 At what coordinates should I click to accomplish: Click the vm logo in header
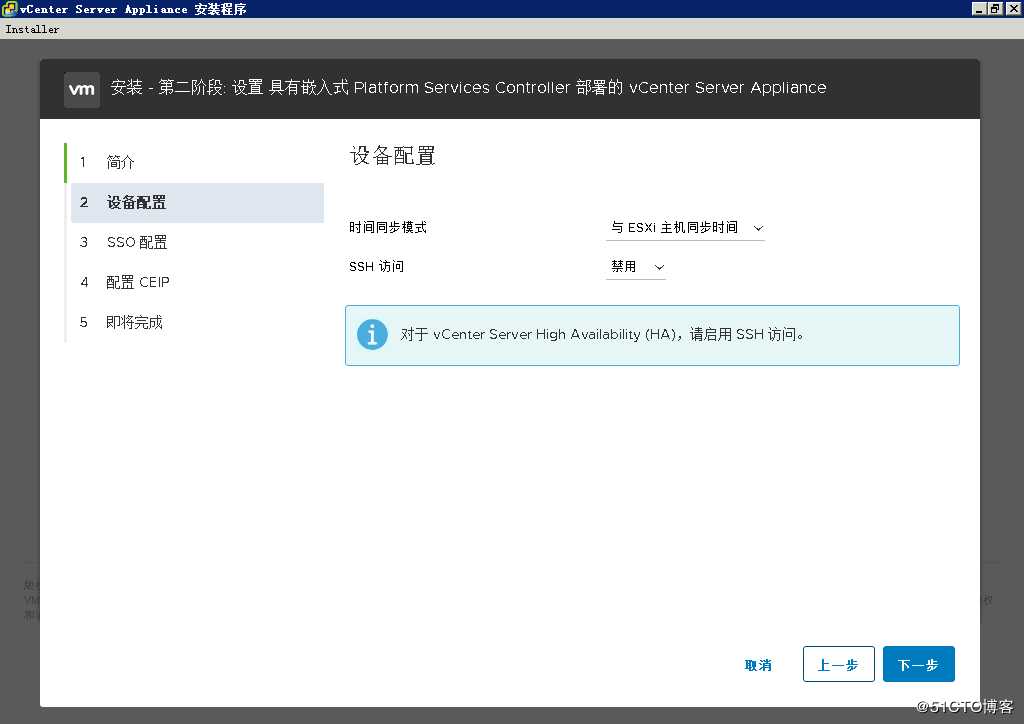point(82,89)
